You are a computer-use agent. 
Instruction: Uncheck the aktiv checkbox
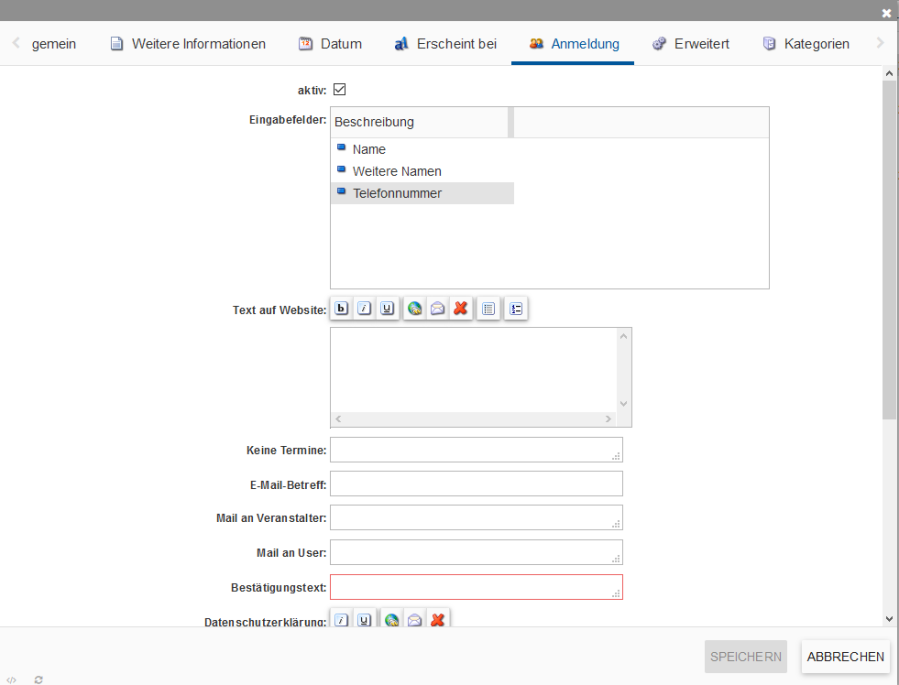click(x=339, y=90)
